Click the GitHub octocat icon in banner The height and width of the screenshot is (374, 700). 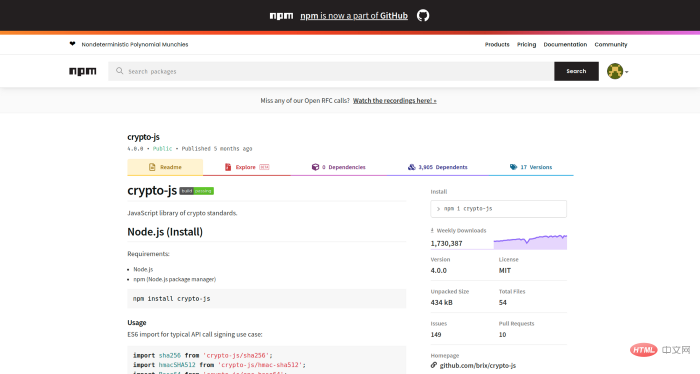[423, 16]
